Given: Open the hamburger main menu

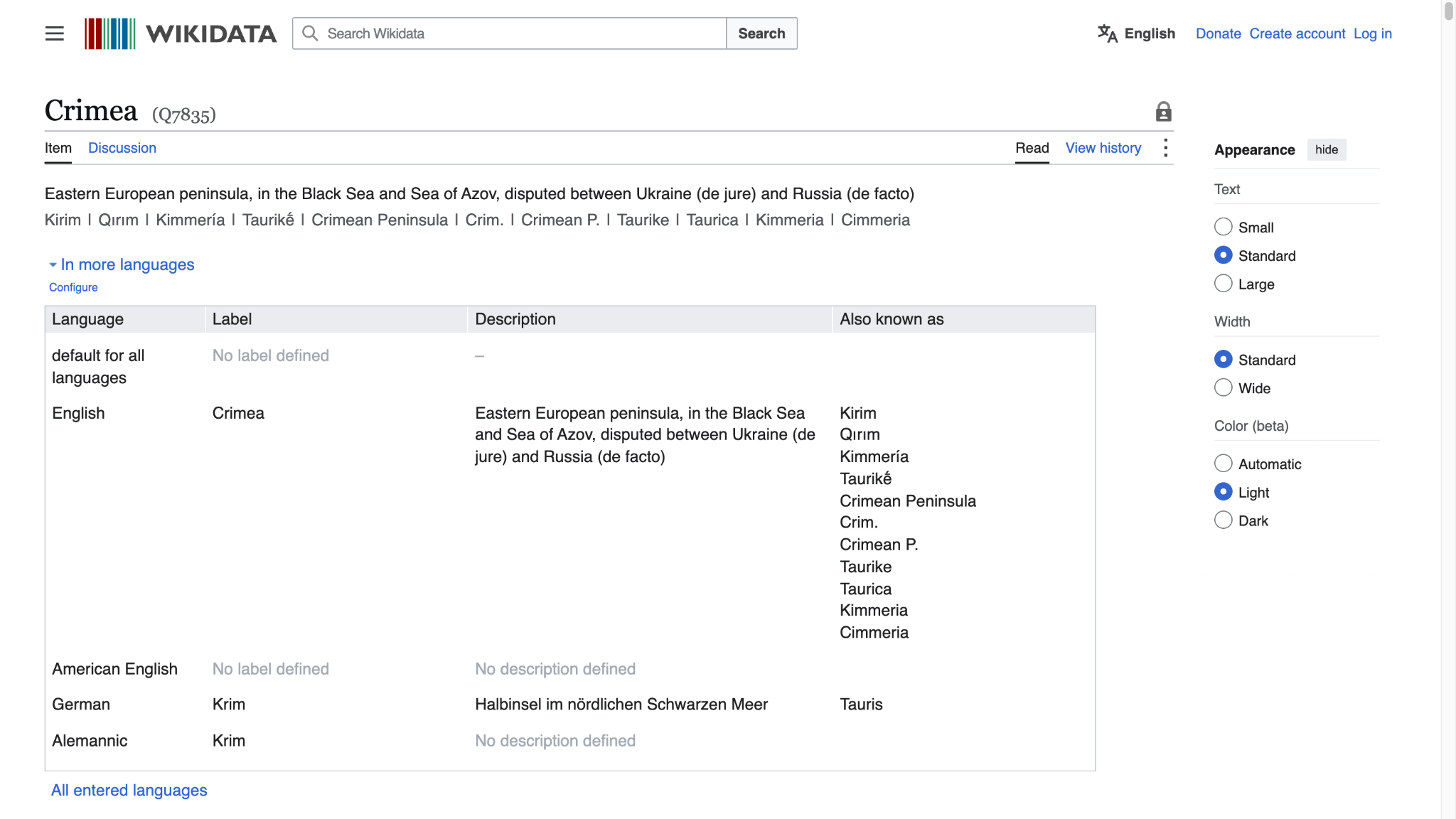Looking at the screenshot, I should coord(55,33).
